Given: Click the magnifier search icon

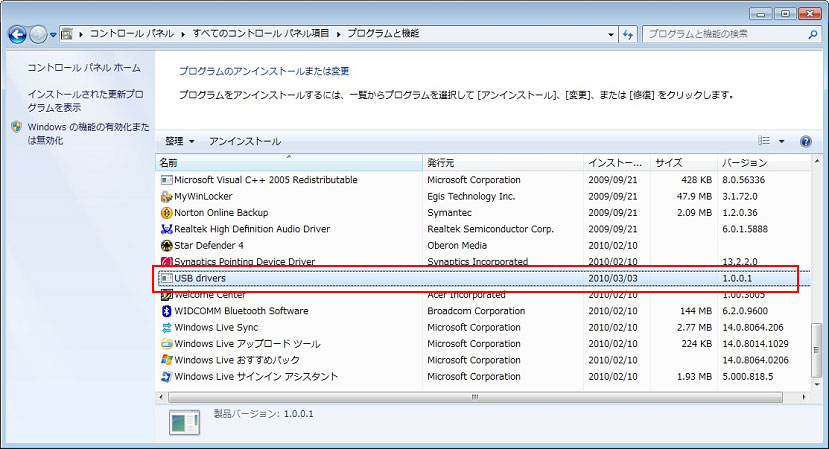Looking at the screenshot, I should [813, 34].
